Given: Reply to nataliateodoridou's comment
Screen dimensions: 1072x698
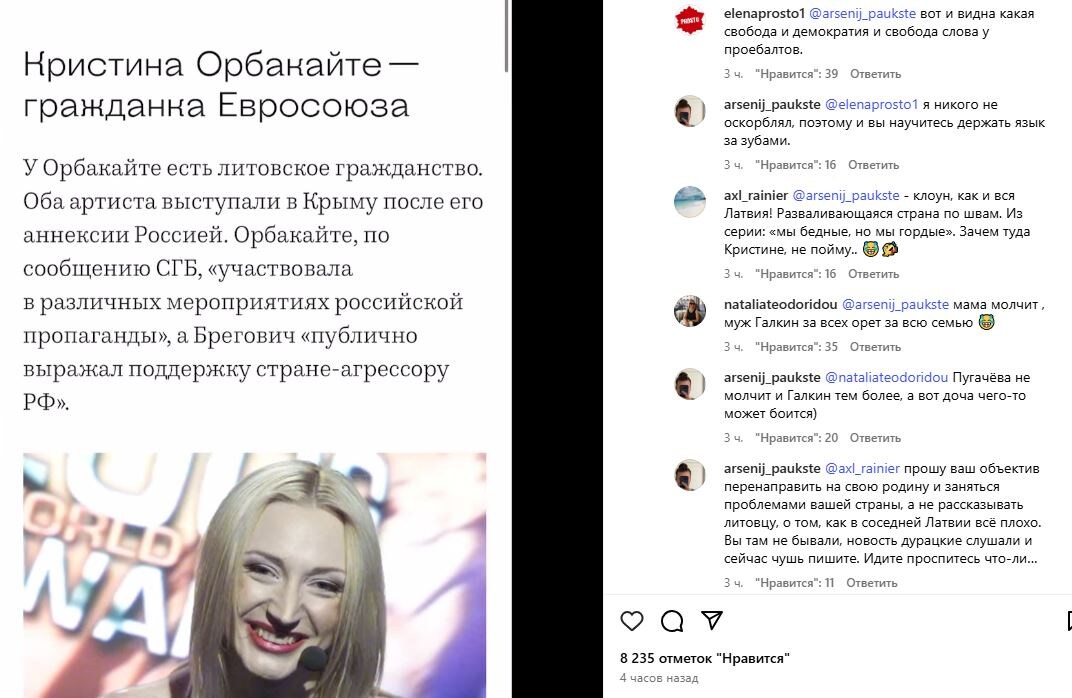Looking at the screenshot, I should tap(875, 347).
